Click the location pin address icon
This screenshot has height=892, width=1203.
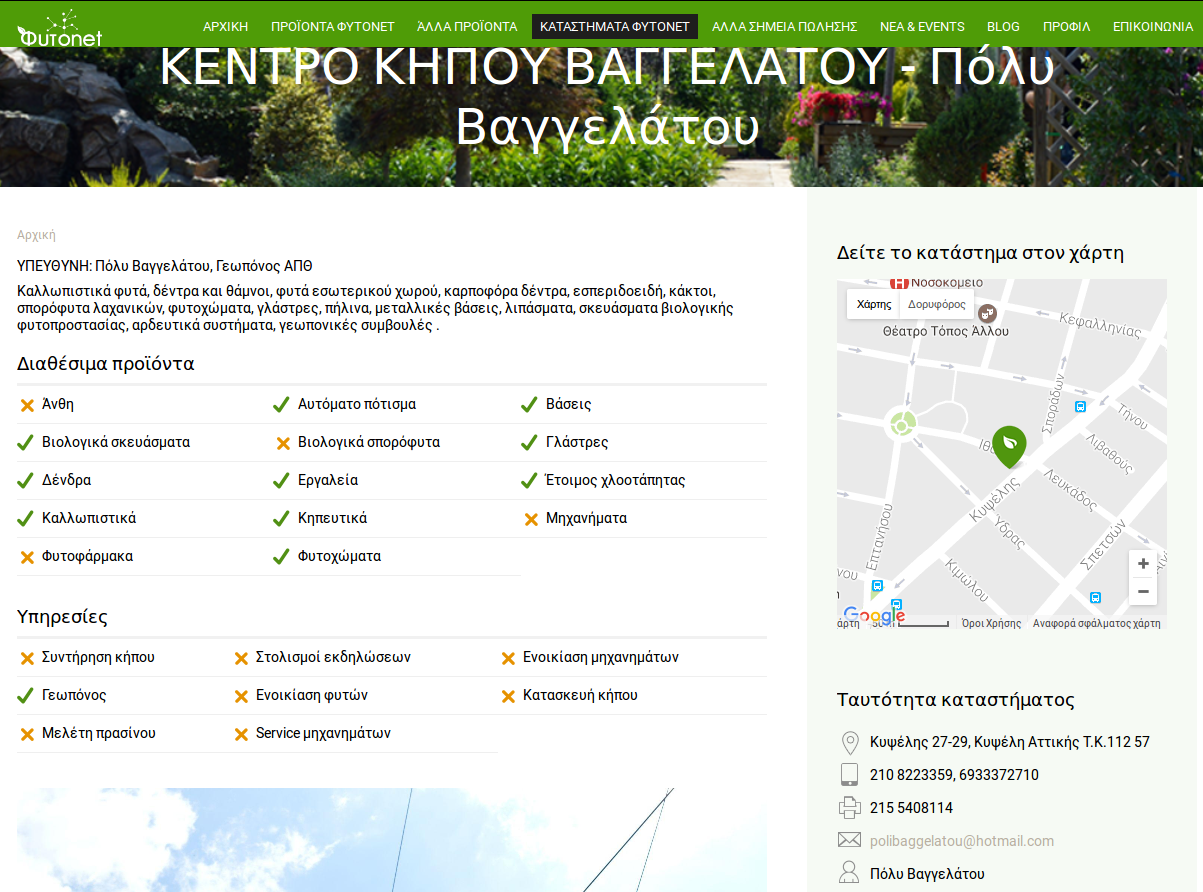click(x=849, y=742)
